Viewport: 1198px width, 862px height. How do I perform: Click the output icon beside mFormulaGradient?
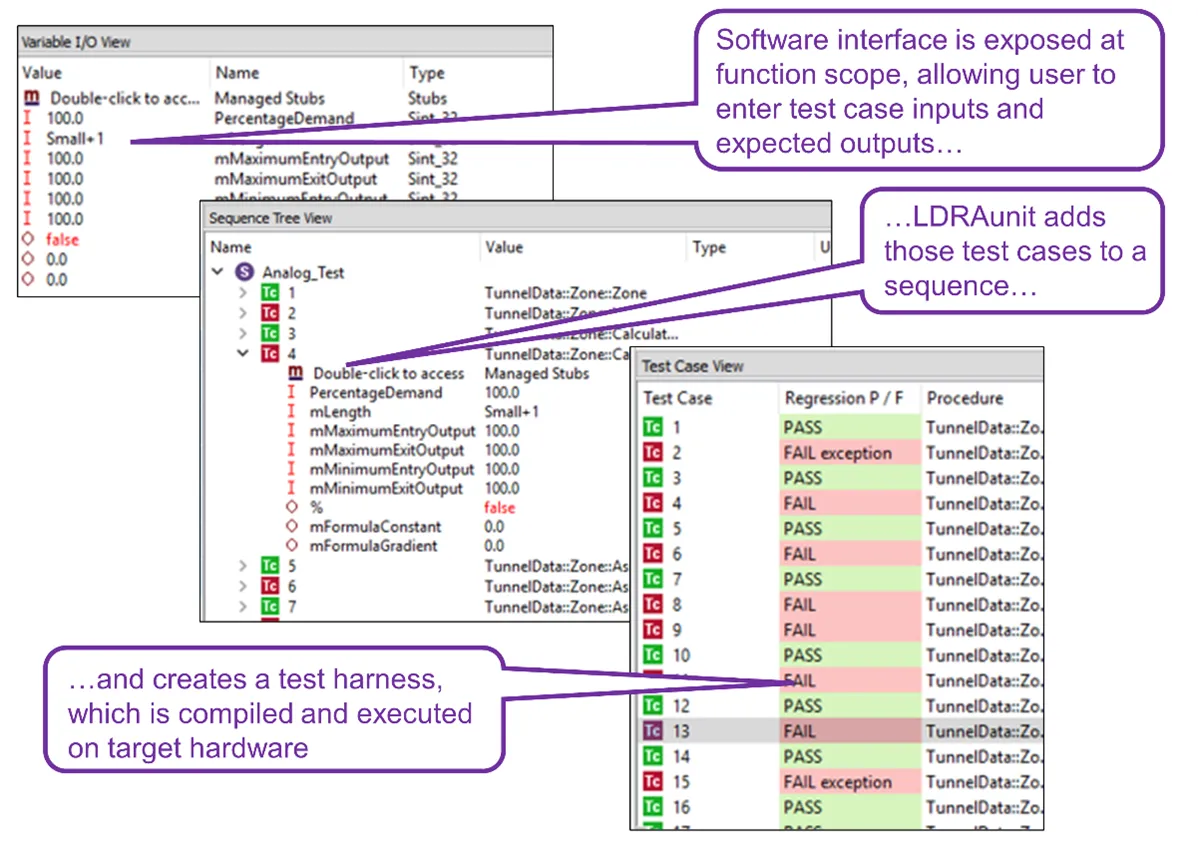point(291,545)
